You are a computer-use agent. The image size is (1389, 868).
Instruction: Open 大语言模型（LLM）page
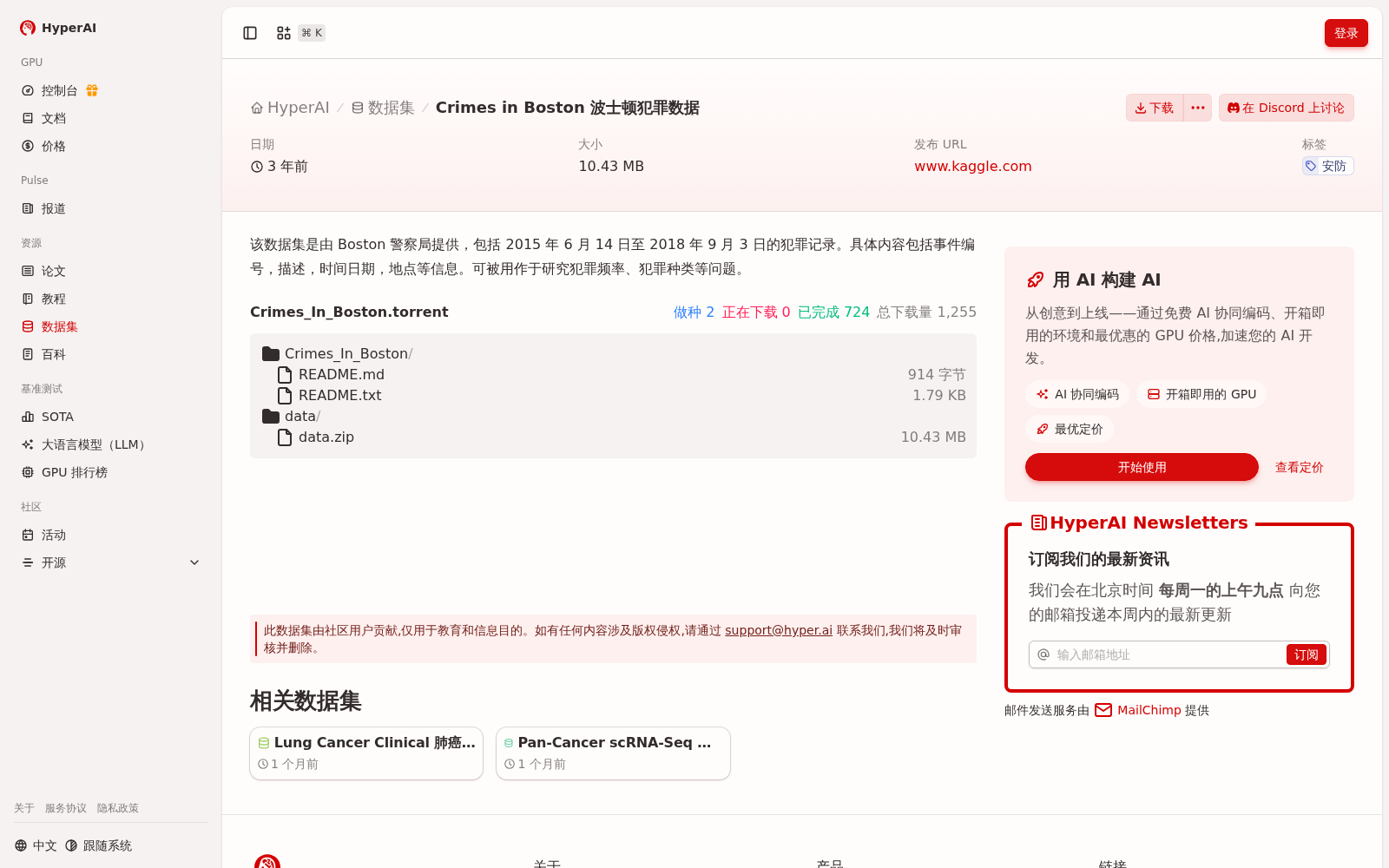pos(111,444)
